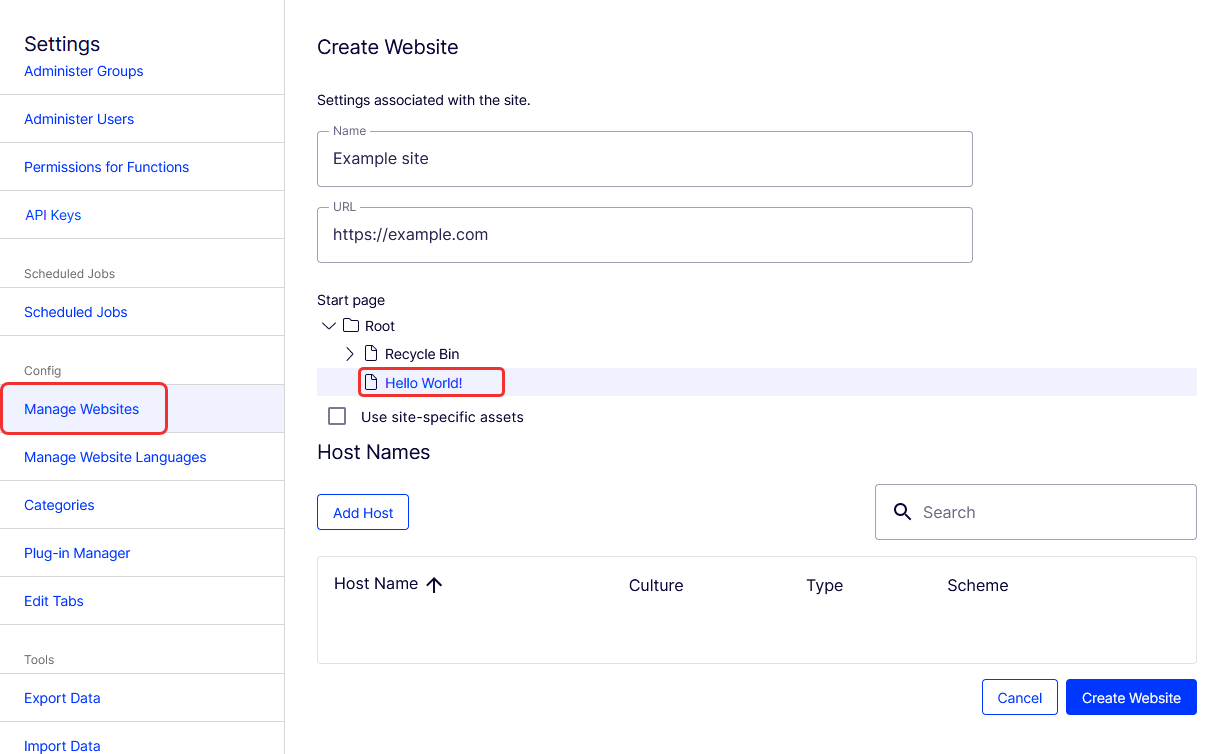
Task: Click the Hello World! page icon
Action: tap(371, 382)
